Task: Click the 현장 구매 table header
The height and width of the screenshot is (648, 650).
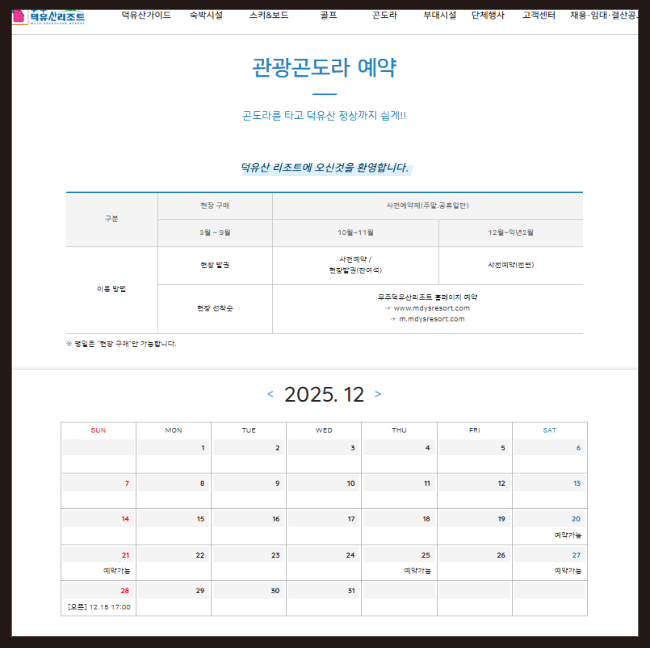Action: (x=215, y=206)
